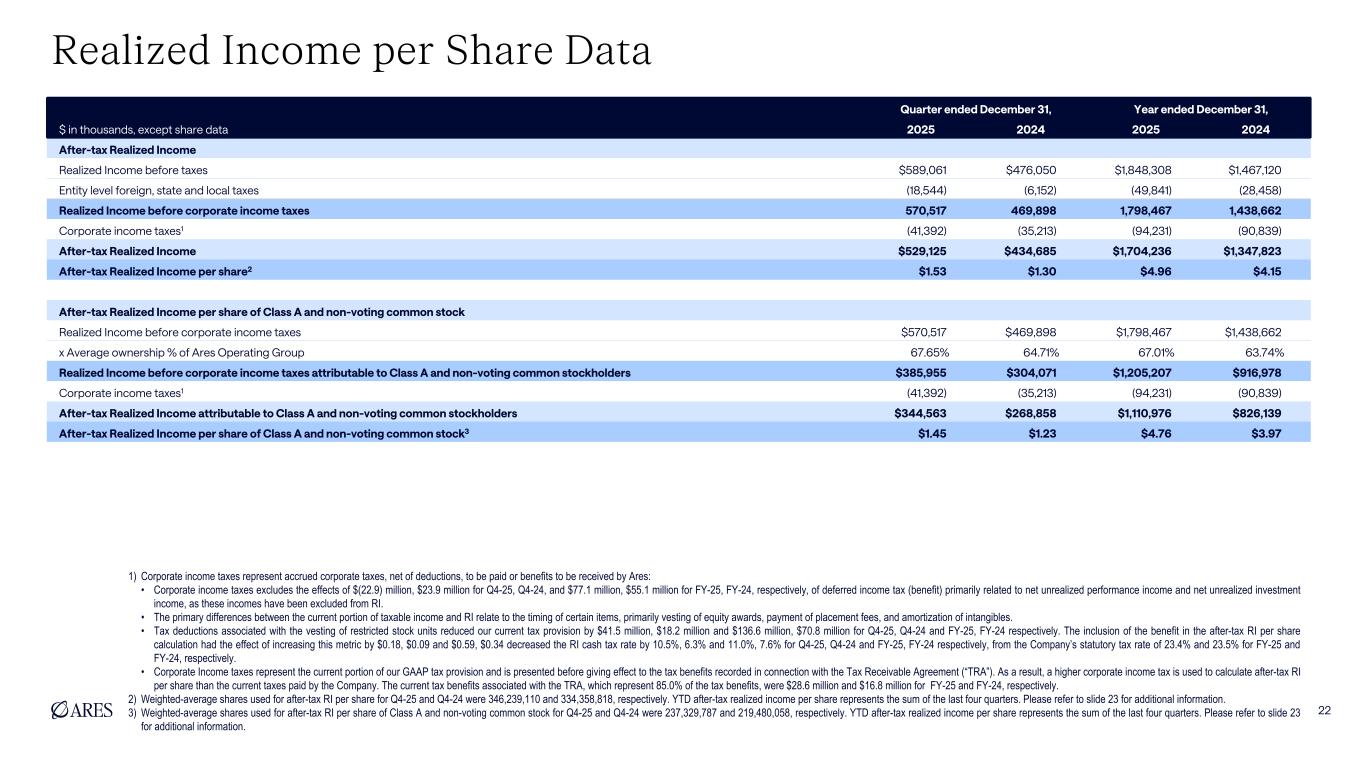Click the x Average ownership % of Ares Operating Group label
The image size is (1365, 768).
pos(180,352)
